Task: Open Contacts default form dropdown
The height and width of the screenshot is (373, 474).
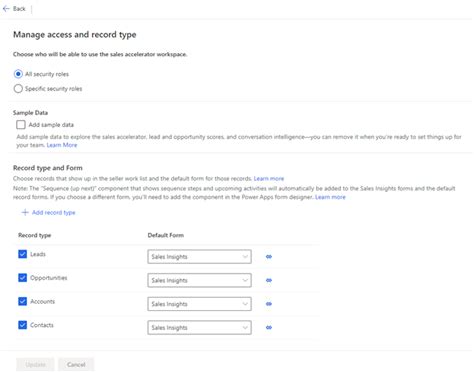Action: (199, 328)
